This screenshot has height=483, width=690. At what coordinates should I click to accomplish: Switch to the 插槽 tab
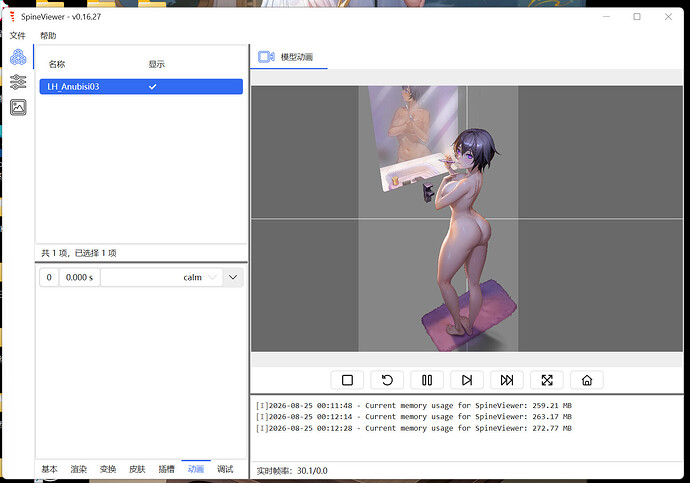[x=166, y=469]
